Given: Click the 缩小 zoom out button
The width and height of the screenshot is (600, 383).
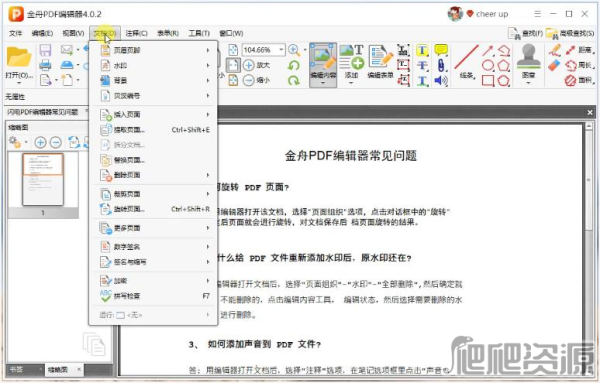Looking at the screenshot, I should pyautogui.click(x=256, y=80).
